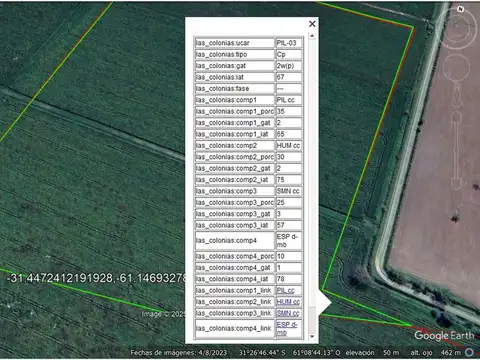
Task: Click the las_colonias:comp1_link label cell
Action: click(235, 290)
